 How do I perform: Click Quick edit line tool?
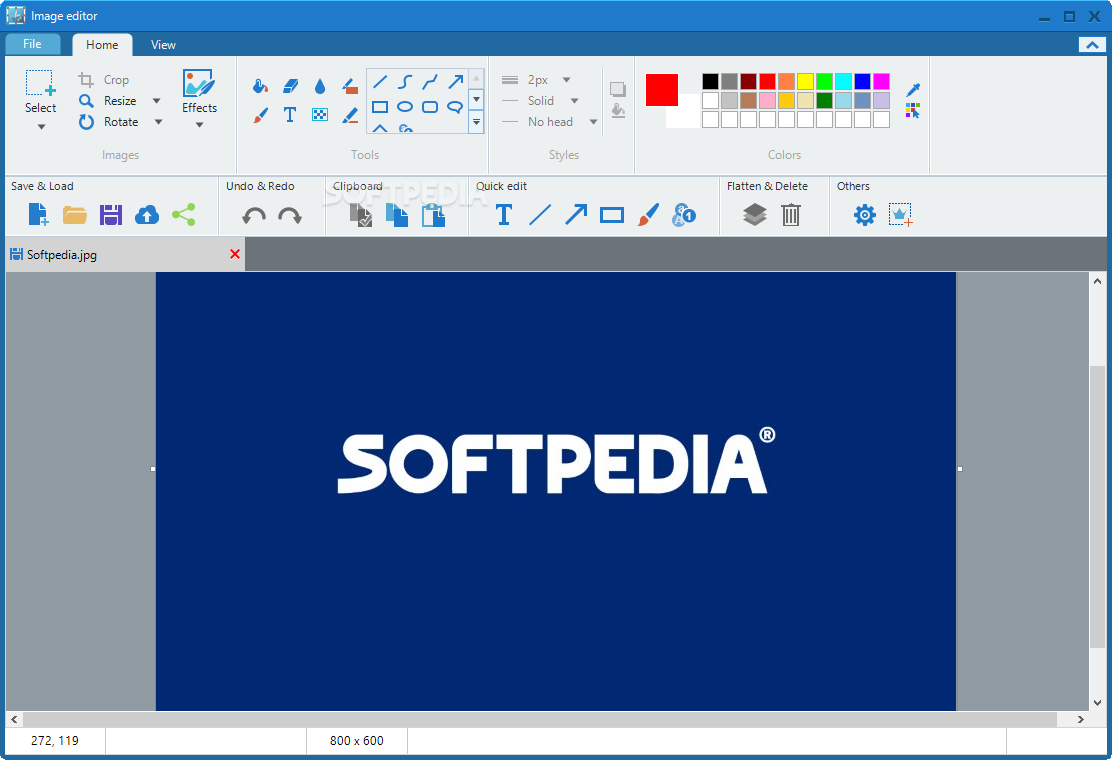click(540, 214)
